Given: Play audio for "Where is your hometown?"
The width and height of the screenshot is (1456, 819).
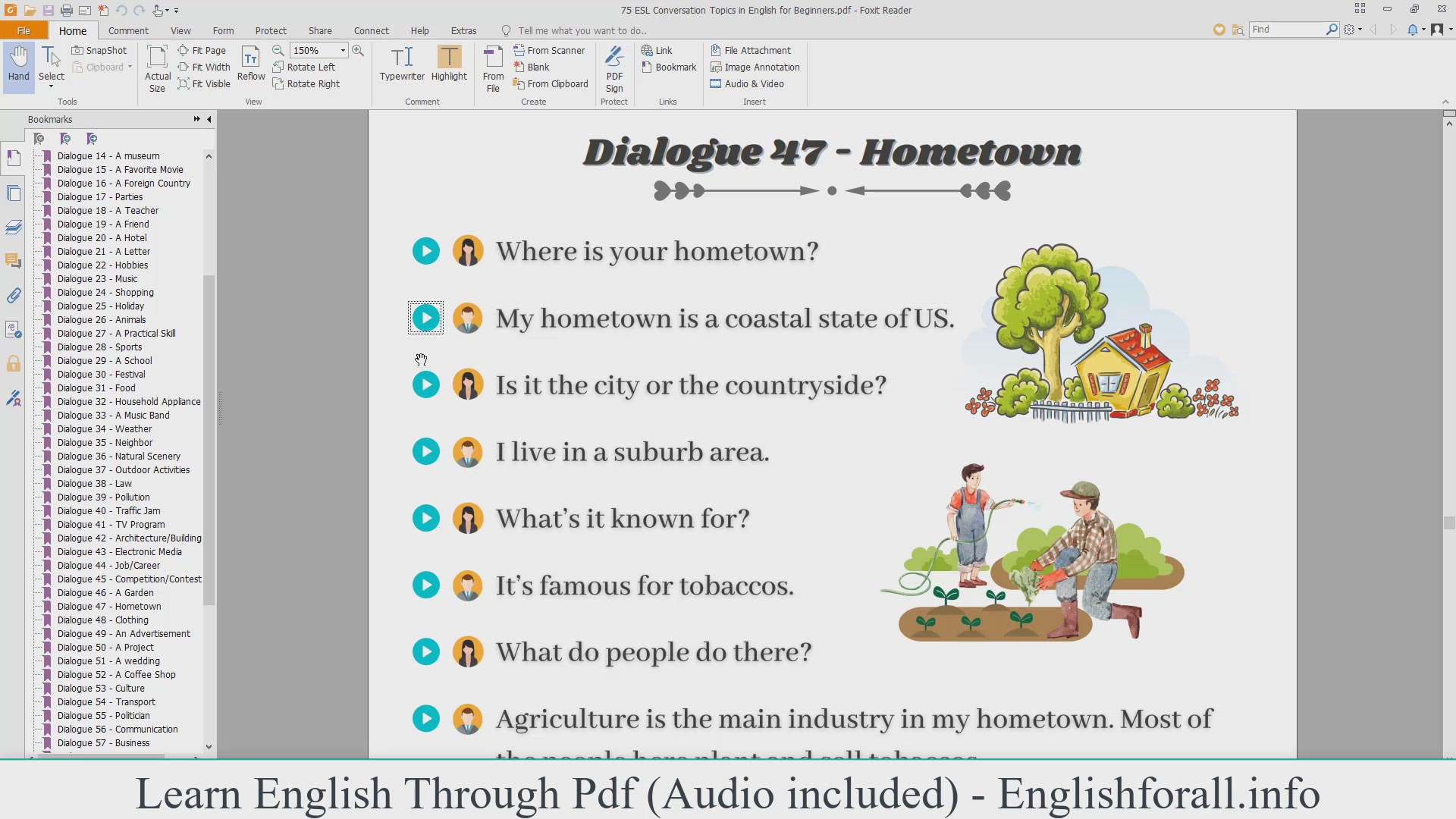Looking at the screenshot, I should [x=426, y=251].
